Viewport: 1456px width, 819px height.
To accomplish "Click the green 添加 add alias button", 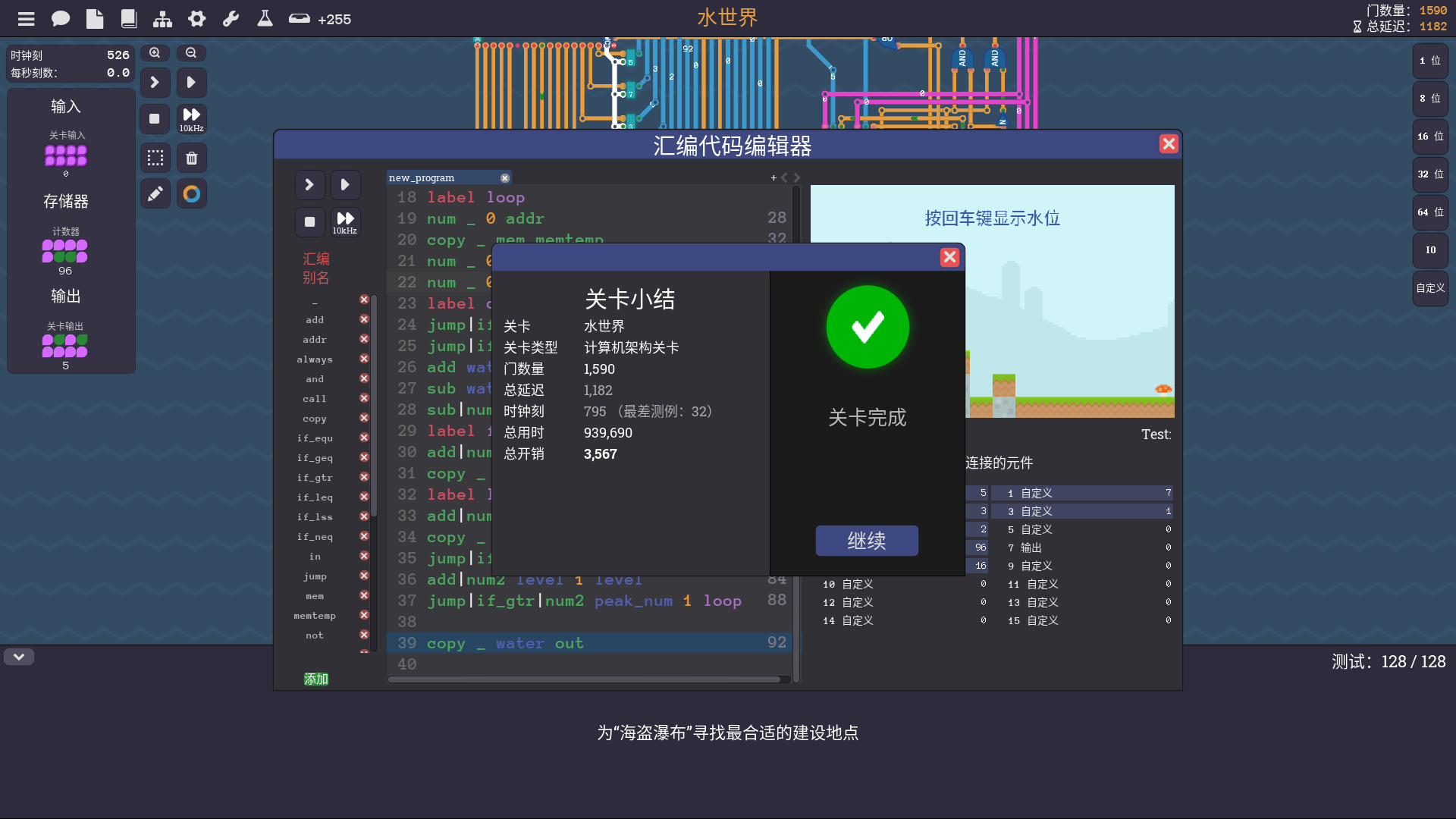I will click(x=316, y=679).
